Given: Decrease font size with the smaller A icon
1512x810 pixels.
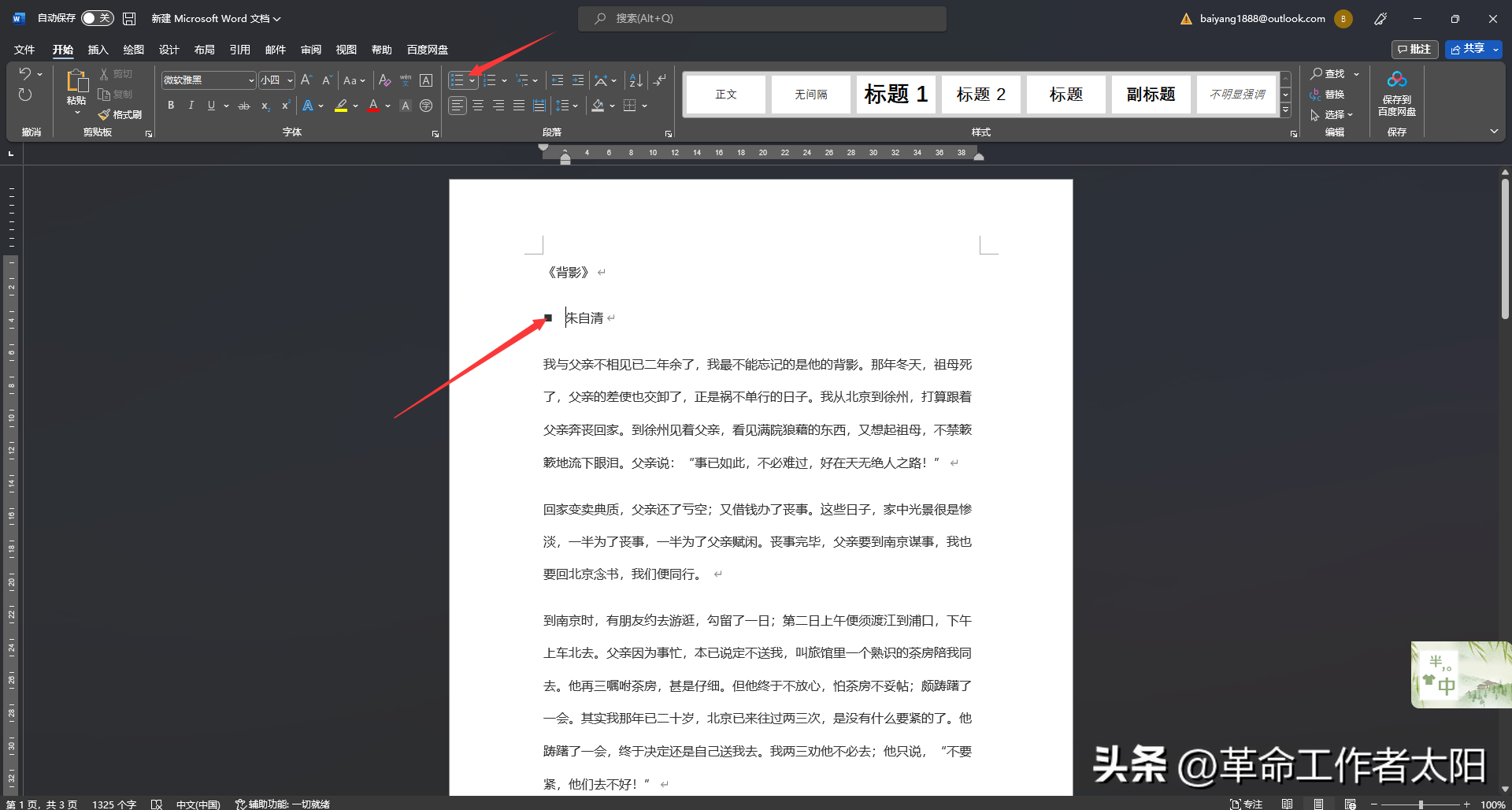Looking at the screenshot, I should (x=327, y=80).
